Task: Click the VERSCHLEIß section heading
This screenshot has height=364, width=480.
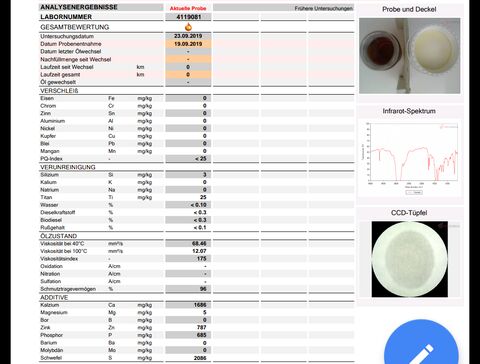Action: click(x=59, y=91)
